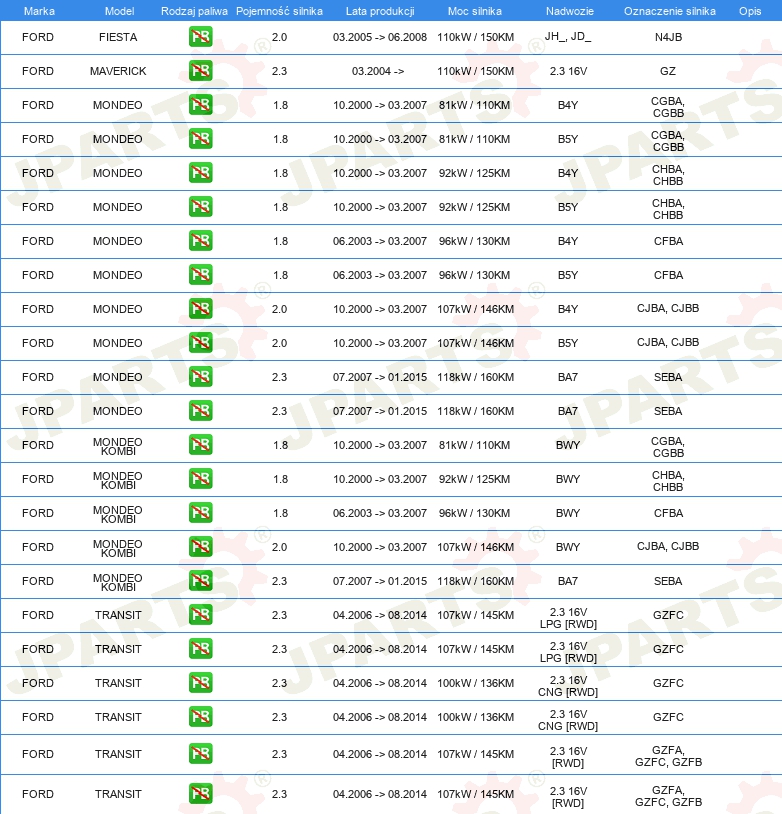Image resolution: width=782 pixels, height=814 pixels.
Task: Click fuel icon for MONDEO KOMBI 96kW row
Action: coord(200,513)
